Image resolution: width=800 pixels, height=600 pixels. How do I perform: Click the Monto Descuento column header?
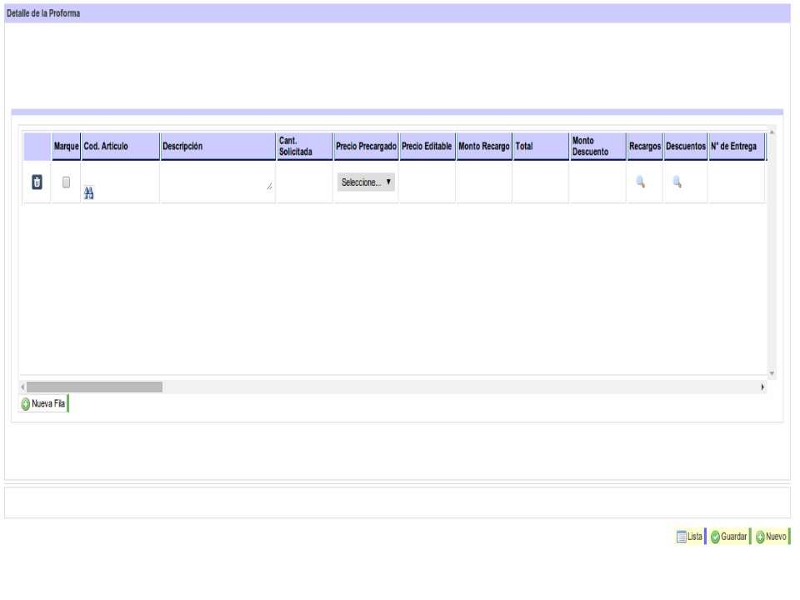[589, 146]
